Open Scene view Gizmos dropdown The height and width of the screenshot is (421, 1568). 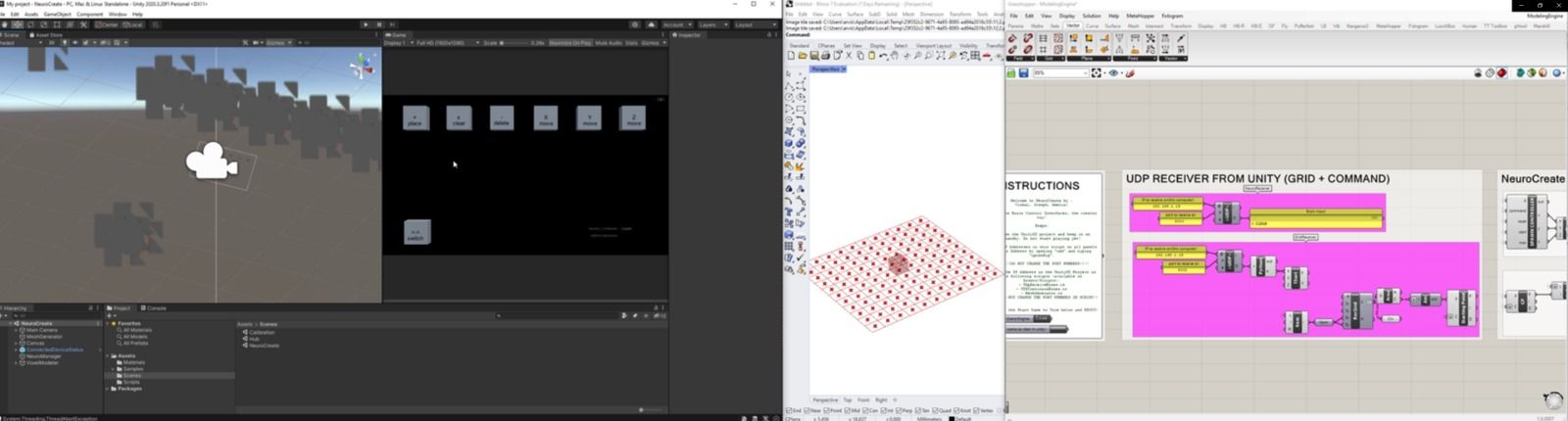coord(277,42)
